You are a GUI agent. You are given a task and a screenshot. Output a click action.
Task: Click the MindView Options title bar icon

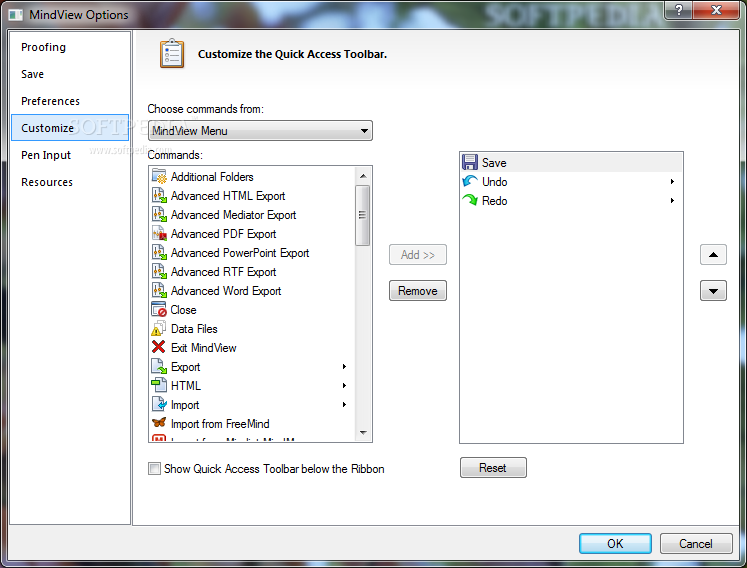[x=15, y=15]
